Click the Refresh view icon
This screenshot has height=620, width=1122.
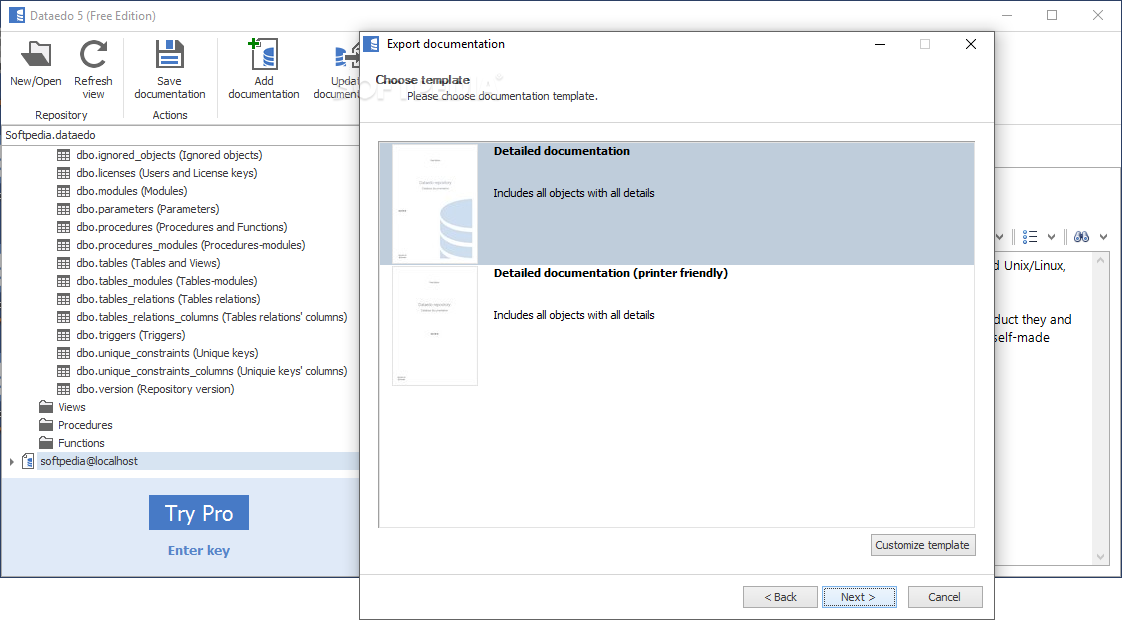pyautogui.click(x=93, y=55)
